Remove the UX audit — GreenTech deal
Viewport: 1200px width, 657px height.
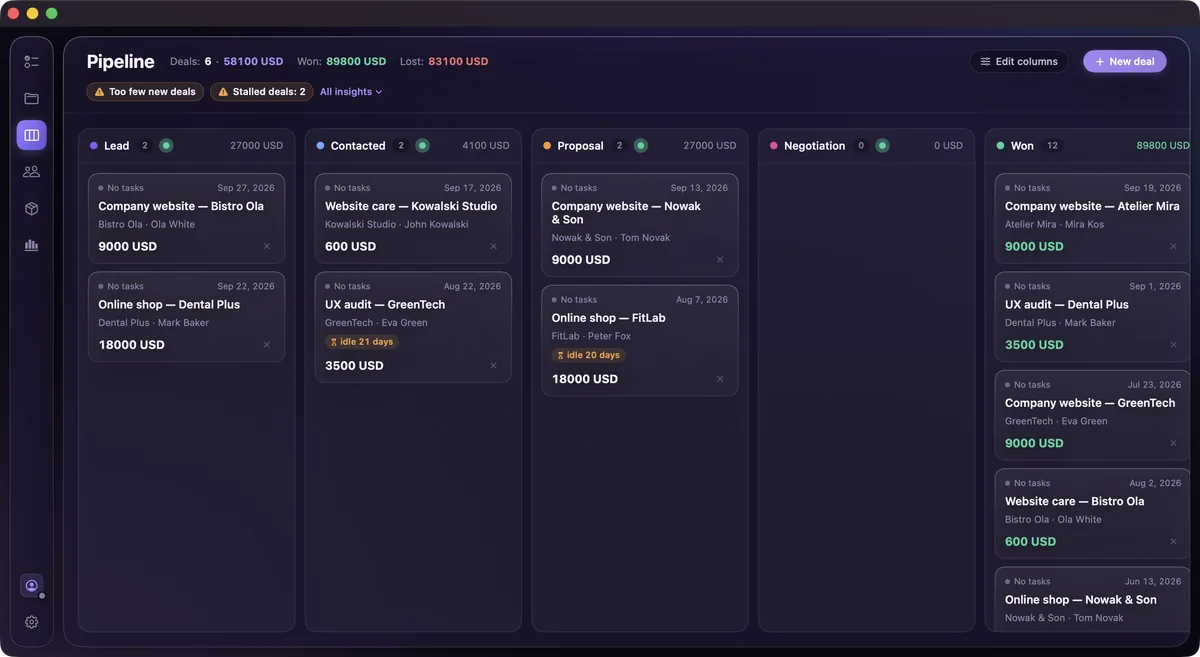(x=493, y=366)
